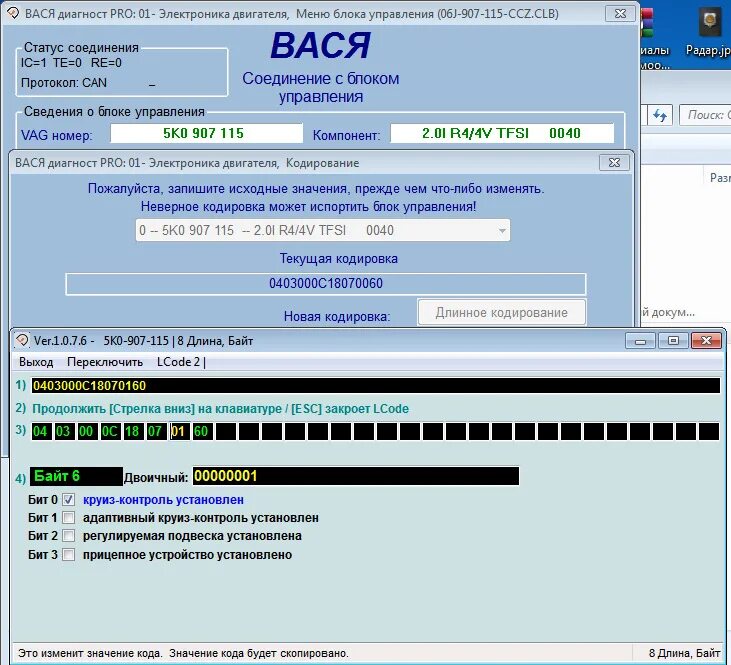Viewport: 731px width, 665px height.
Task: Open the LCode 2 menu item
Action: (178, 362)
